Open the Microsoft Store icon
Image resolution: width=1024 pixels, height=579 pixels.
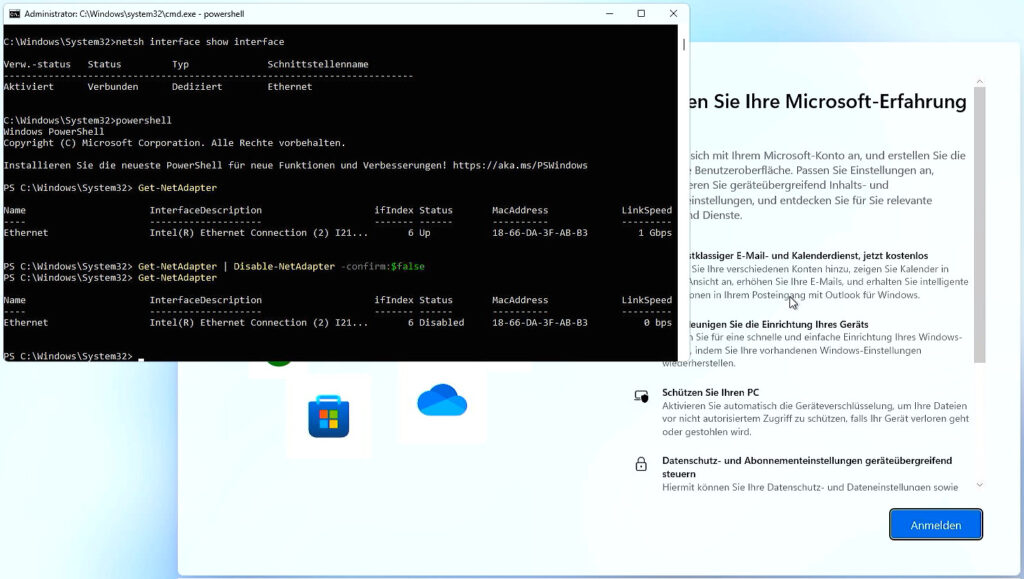[x=328, y=416]
